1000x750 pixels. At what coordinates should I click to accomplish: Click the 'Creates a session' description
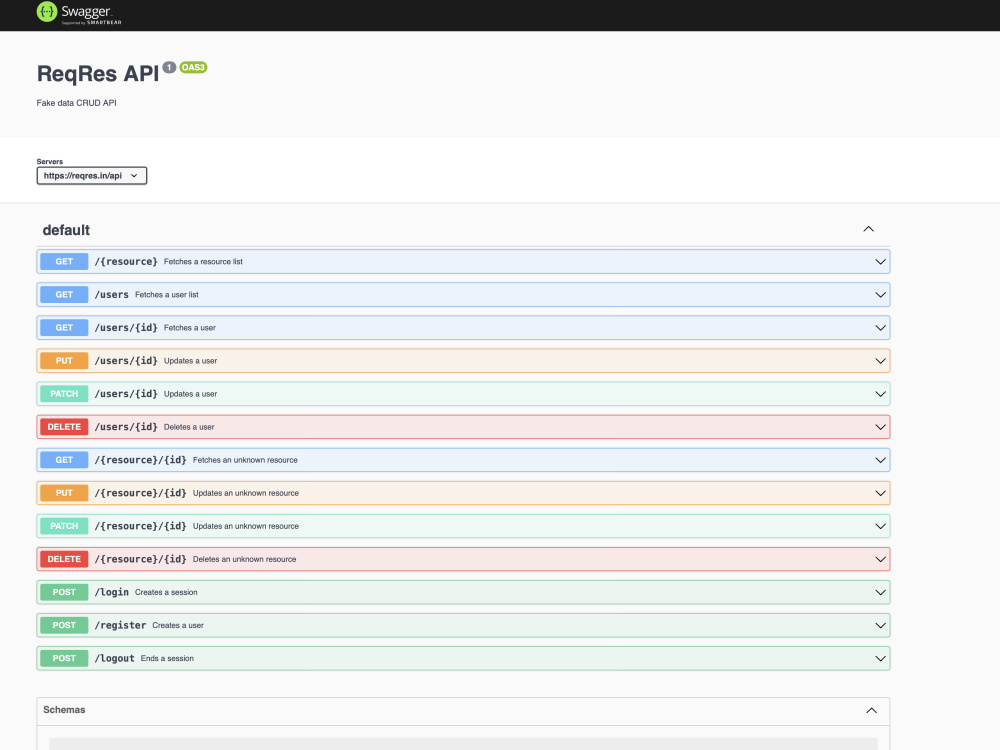coord(166,592)
